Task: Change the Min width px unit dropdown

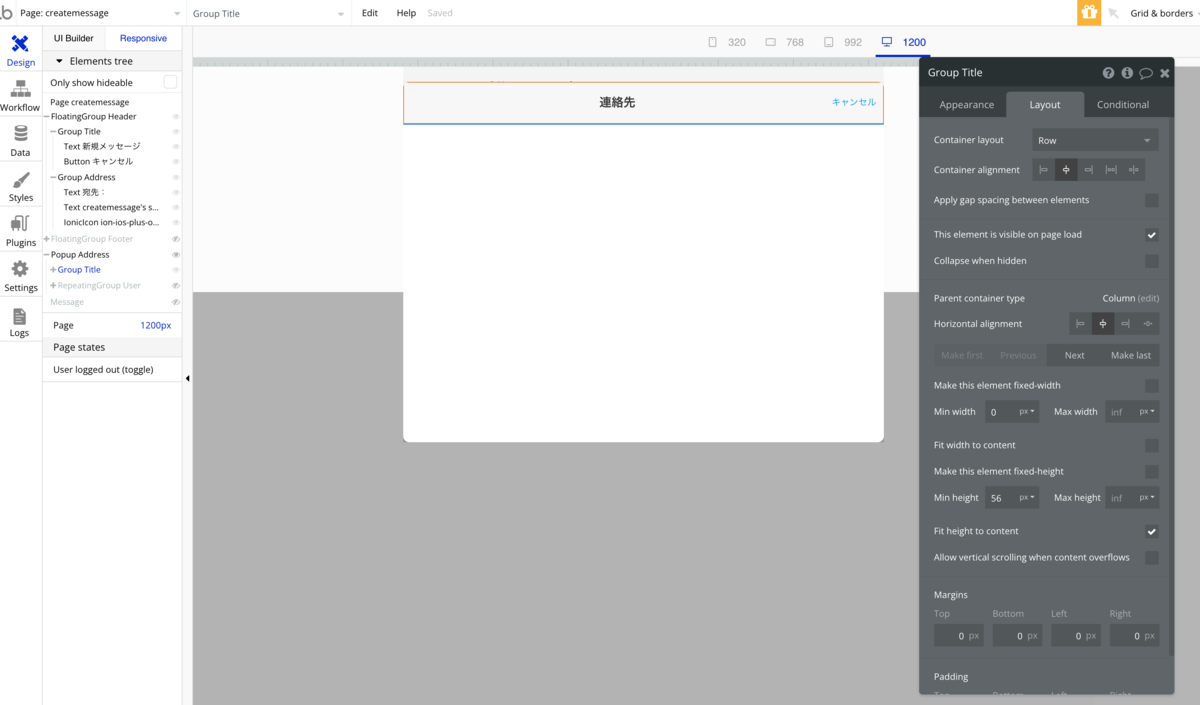Action: tap(1028, 412)
